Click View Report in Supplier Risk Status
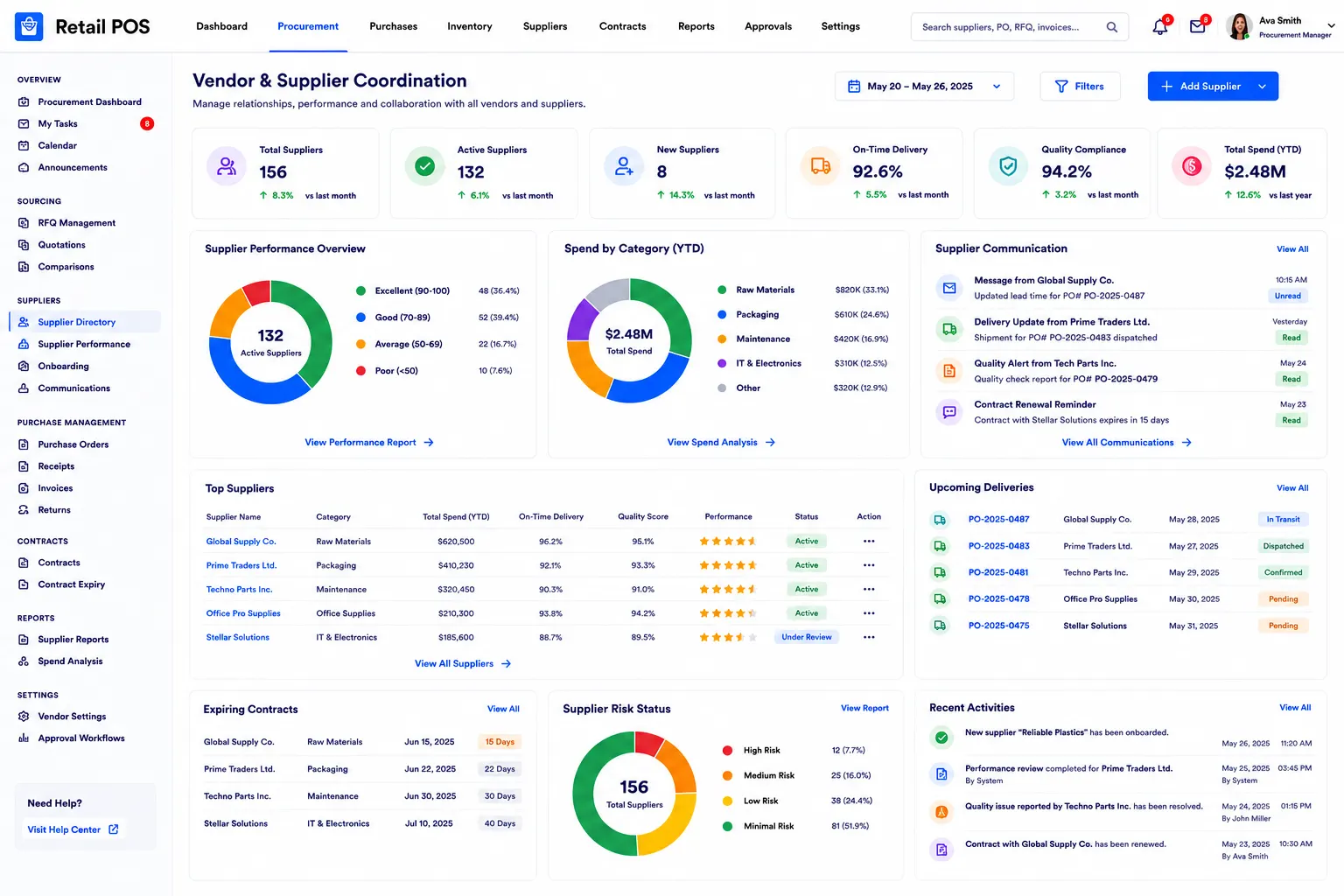The height and width of the screenshot is (896, 1344). coord(864,709)
